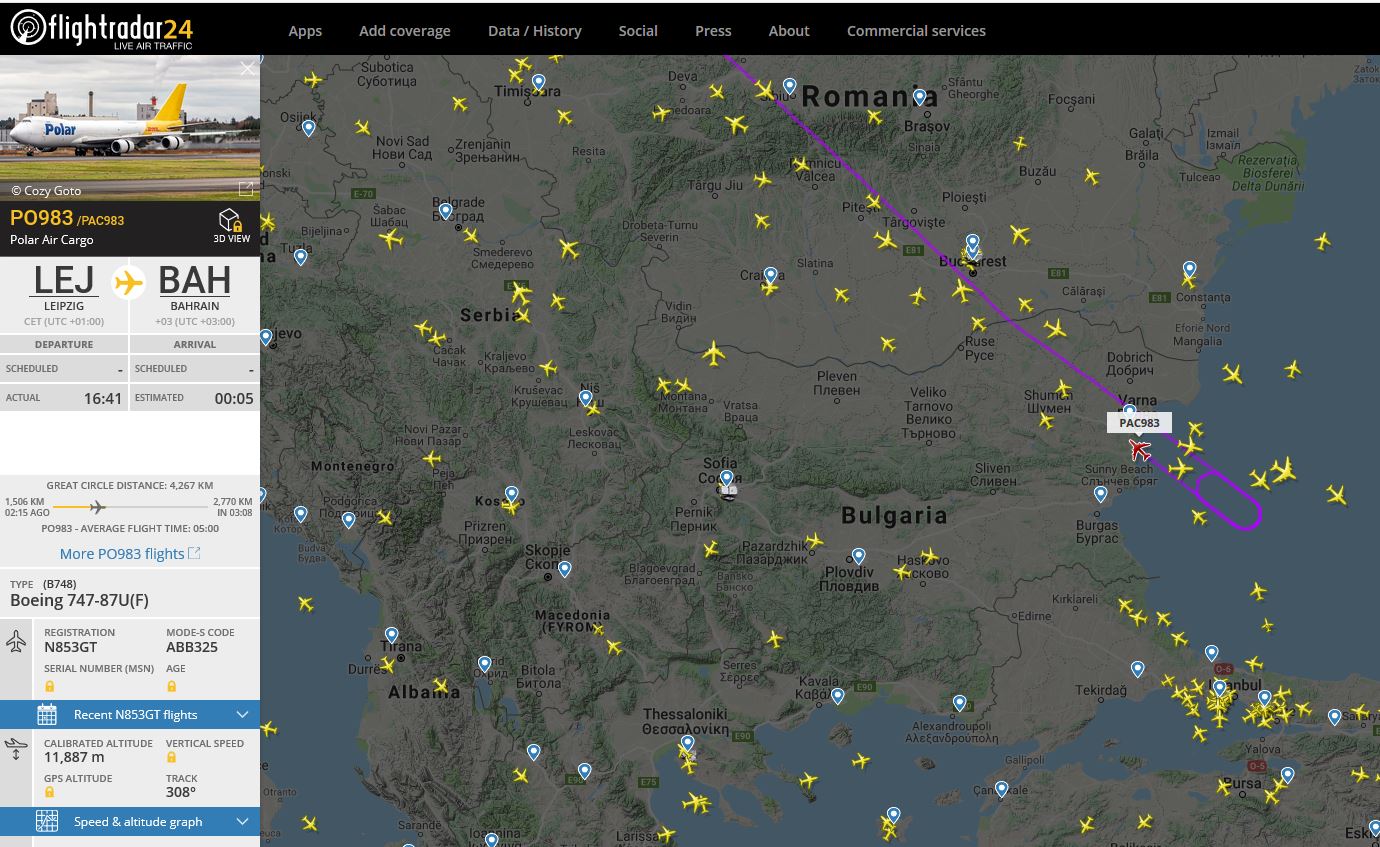The image size is (1380, 847).
Task: Click the airport pin at Skopje
Action: pyautogui.click(x=564, y=570)
